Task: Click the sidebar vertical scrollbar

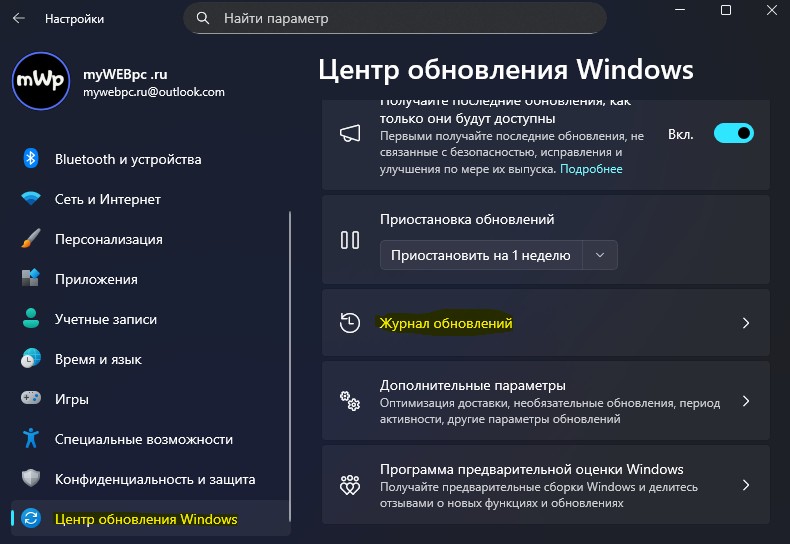Action: coord(290,366)
